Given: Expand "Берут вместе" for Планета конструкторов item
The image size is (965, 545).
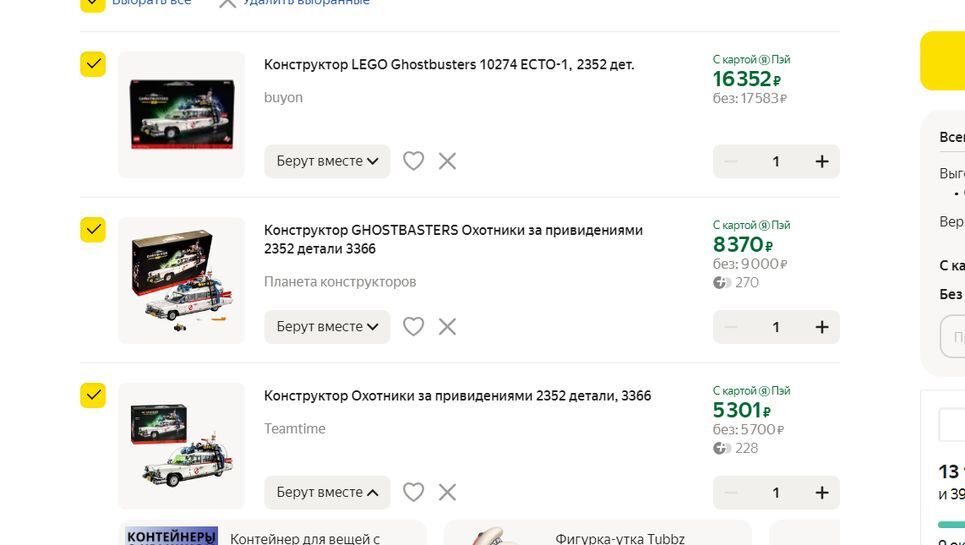Looking at the screenshot, I should tap(327, 327).
